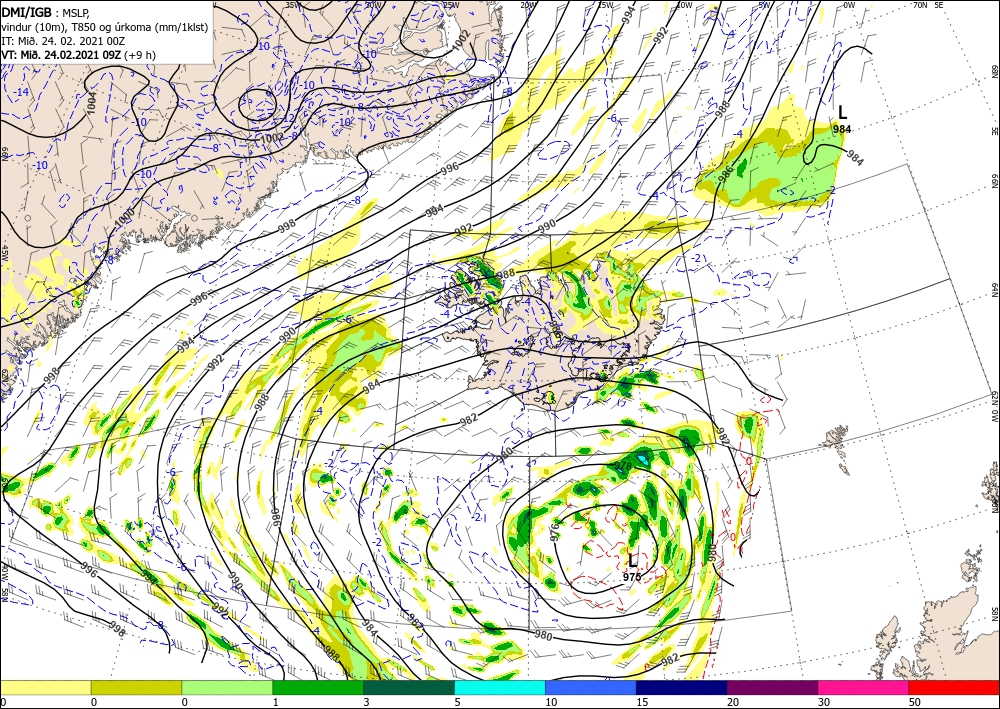The width and height of the screenshot is (1000, 709).
Task: Click the "70N" latitude label
Action: click(x=920, y=5)
